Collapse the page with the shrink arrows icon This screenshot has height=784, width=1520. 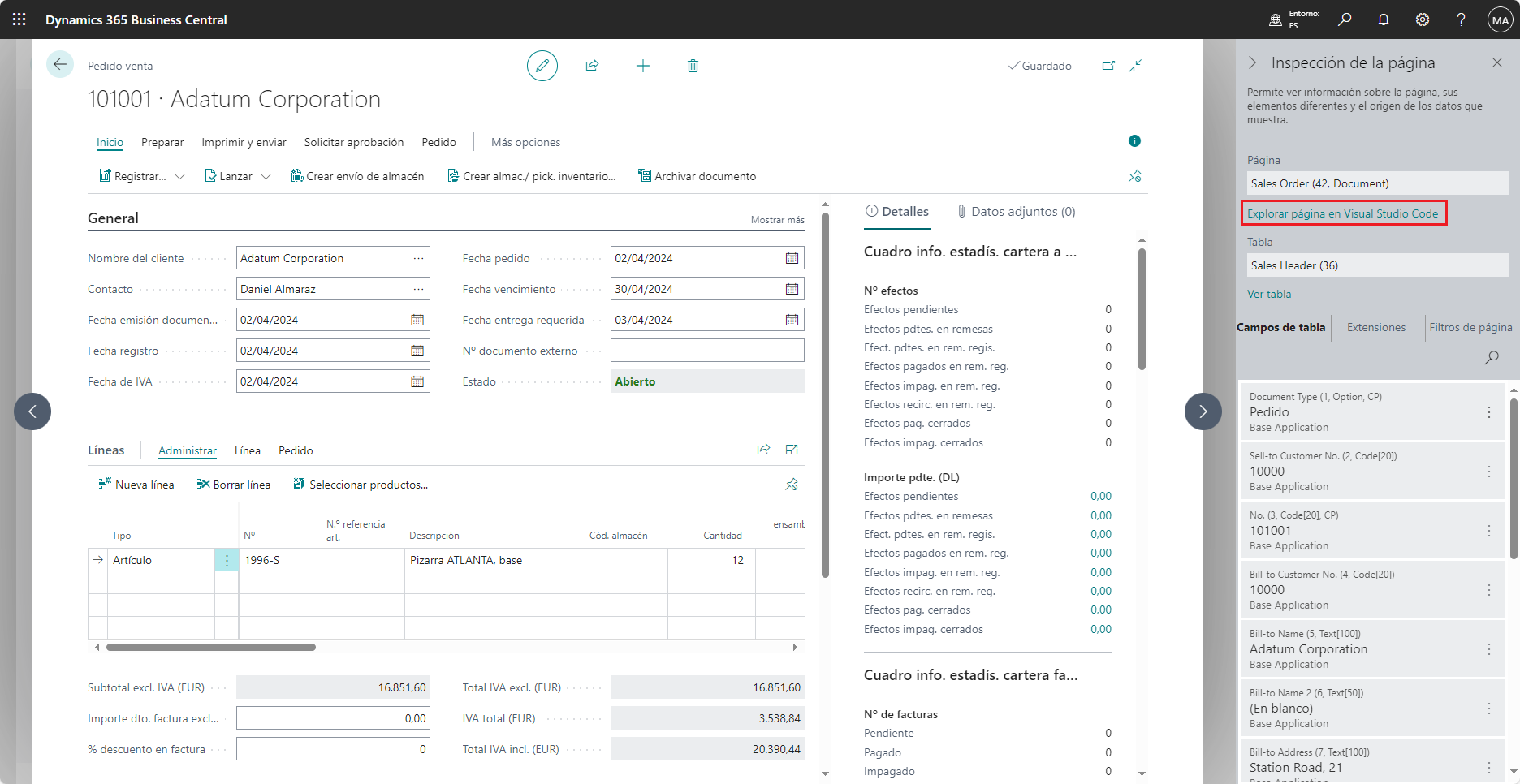1135,66
